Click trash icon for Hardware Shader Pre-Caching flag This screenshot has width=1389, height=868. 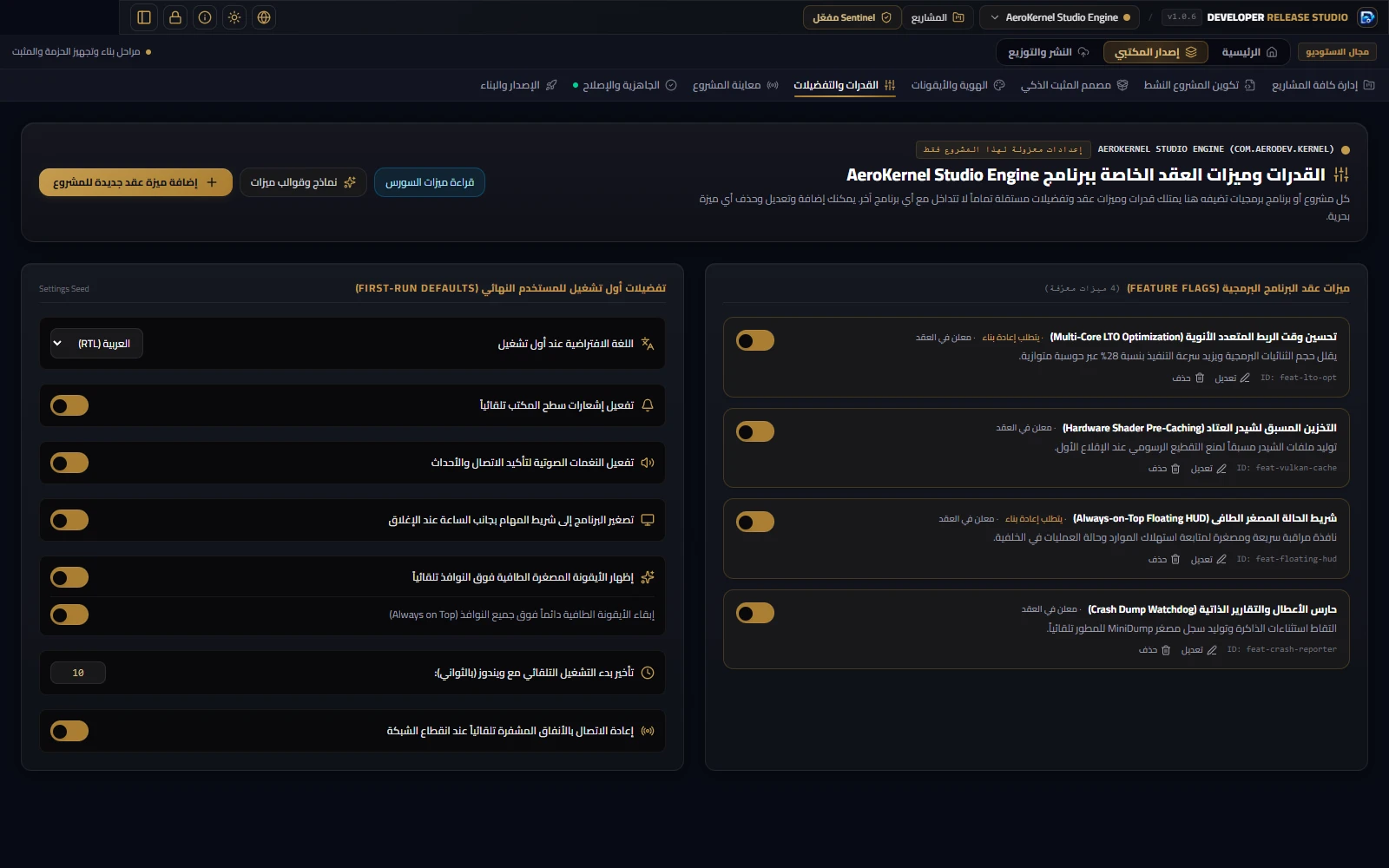tap(1175, 469)
